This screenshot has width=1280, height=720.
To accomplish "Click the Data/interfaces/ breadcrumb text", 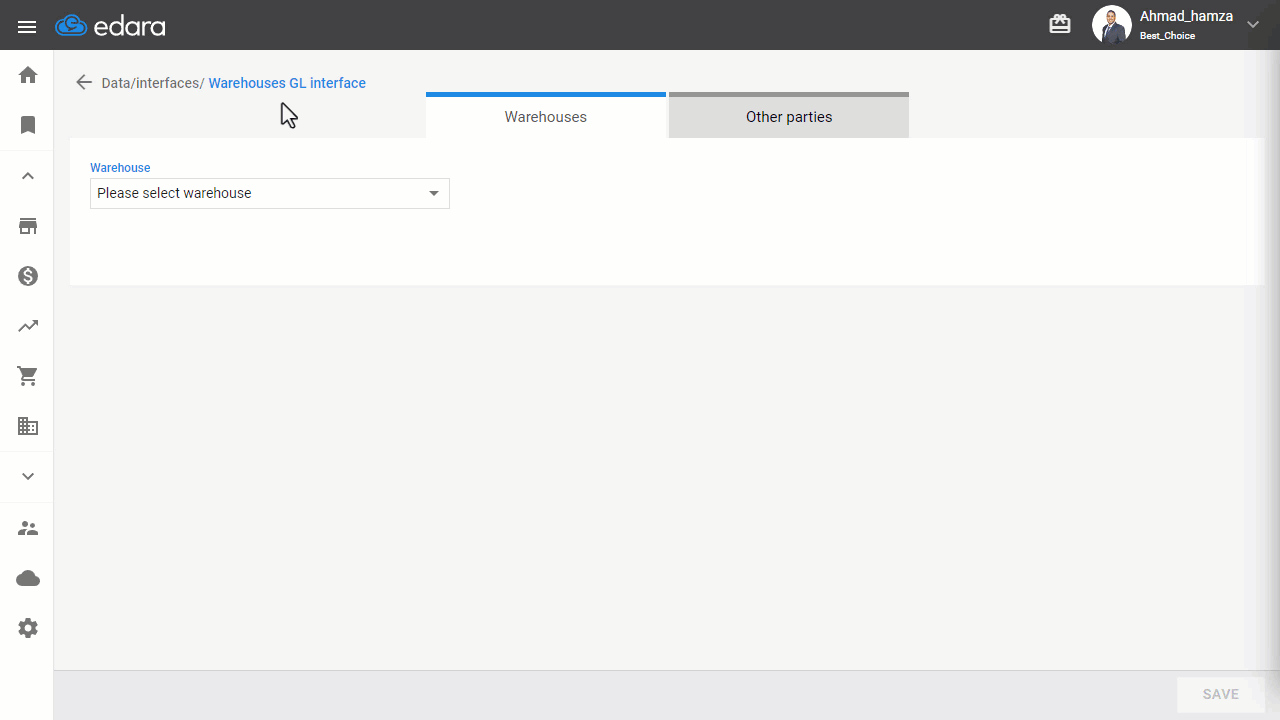I will pyautogui.click(x=153, y=83).
